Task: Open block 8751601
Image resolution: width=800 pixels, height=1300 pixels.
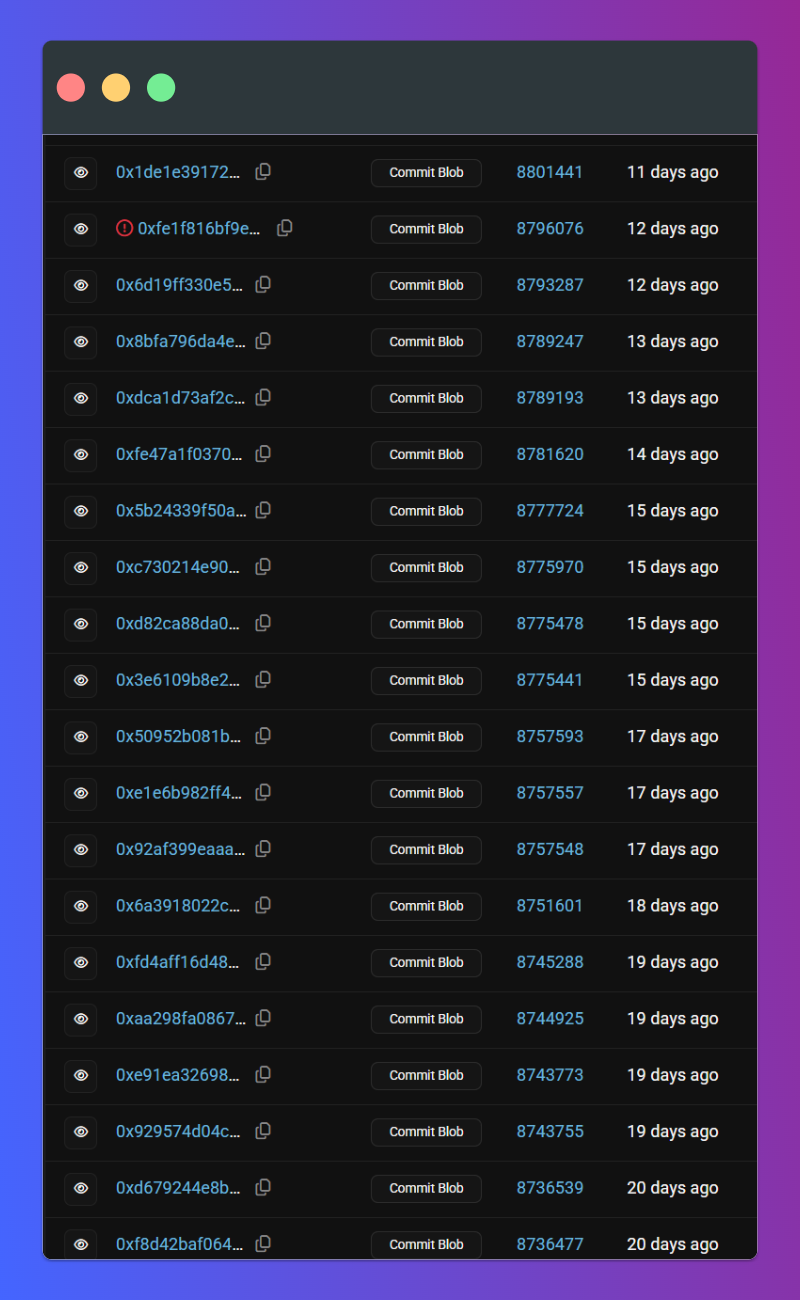Action: (x=550, y=906)
